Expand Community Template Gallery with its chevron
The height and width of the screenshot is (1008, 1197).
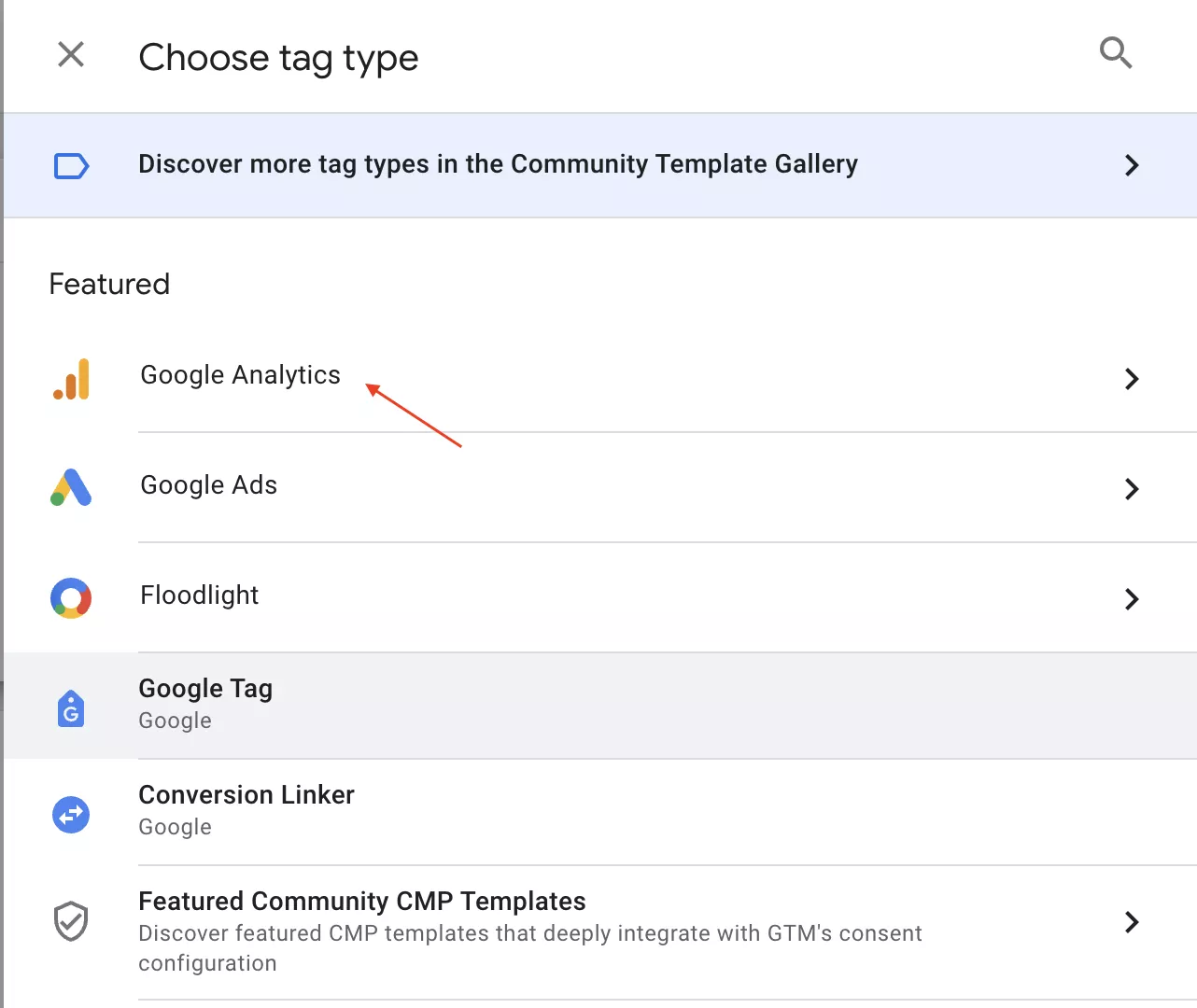(1132, 165)
